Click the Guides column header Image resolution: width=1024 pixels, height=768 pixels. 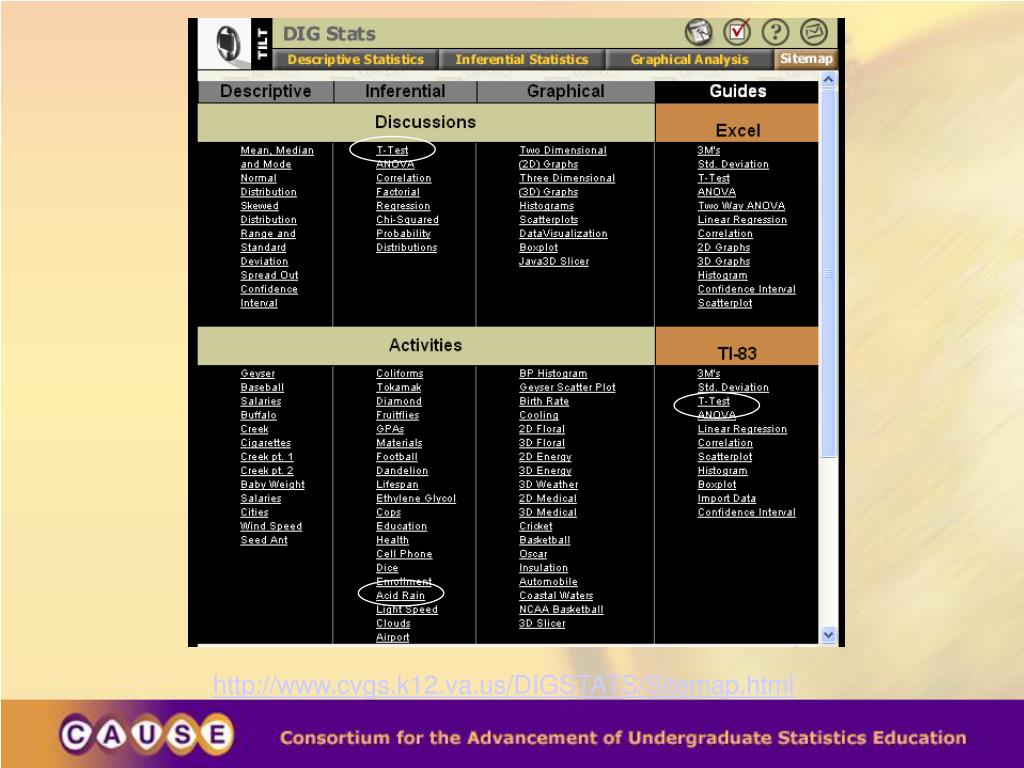point(737,91)
